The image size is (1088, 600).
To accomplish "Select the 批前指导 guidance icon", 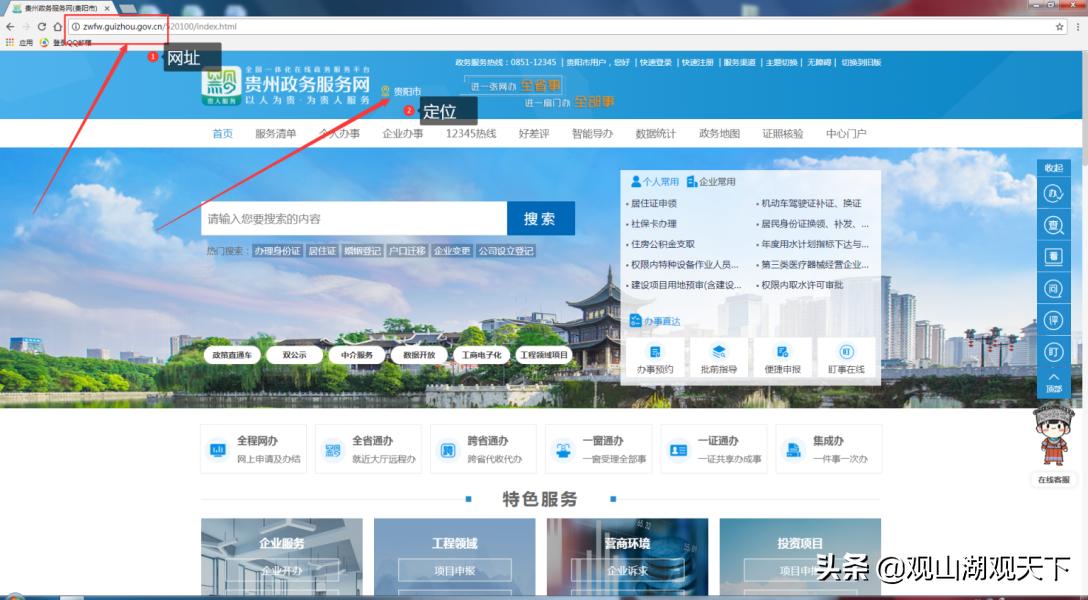I will coord(720,357).
